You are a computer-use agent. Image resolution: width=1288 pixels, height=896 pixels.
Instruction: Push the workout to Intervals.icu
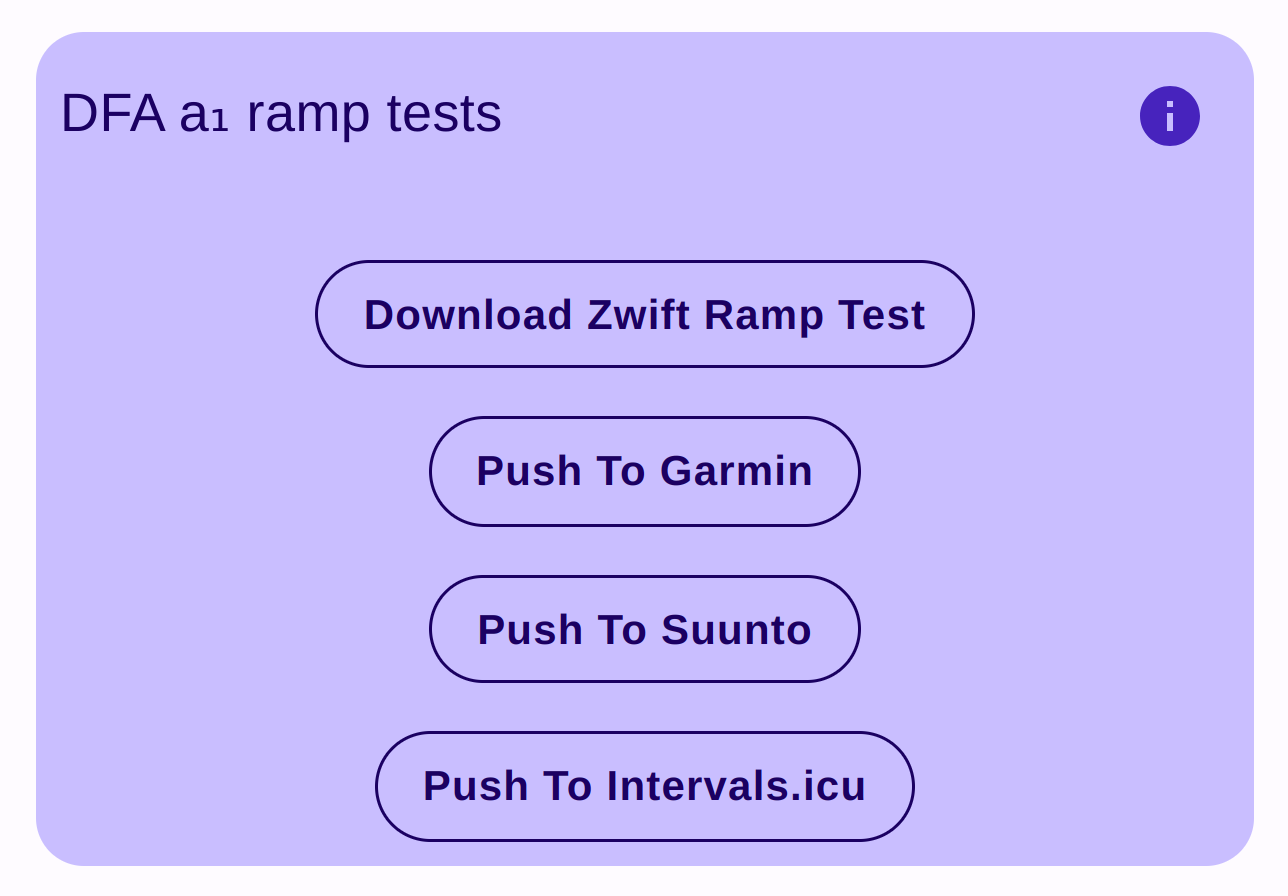click(x=645, y=786)
